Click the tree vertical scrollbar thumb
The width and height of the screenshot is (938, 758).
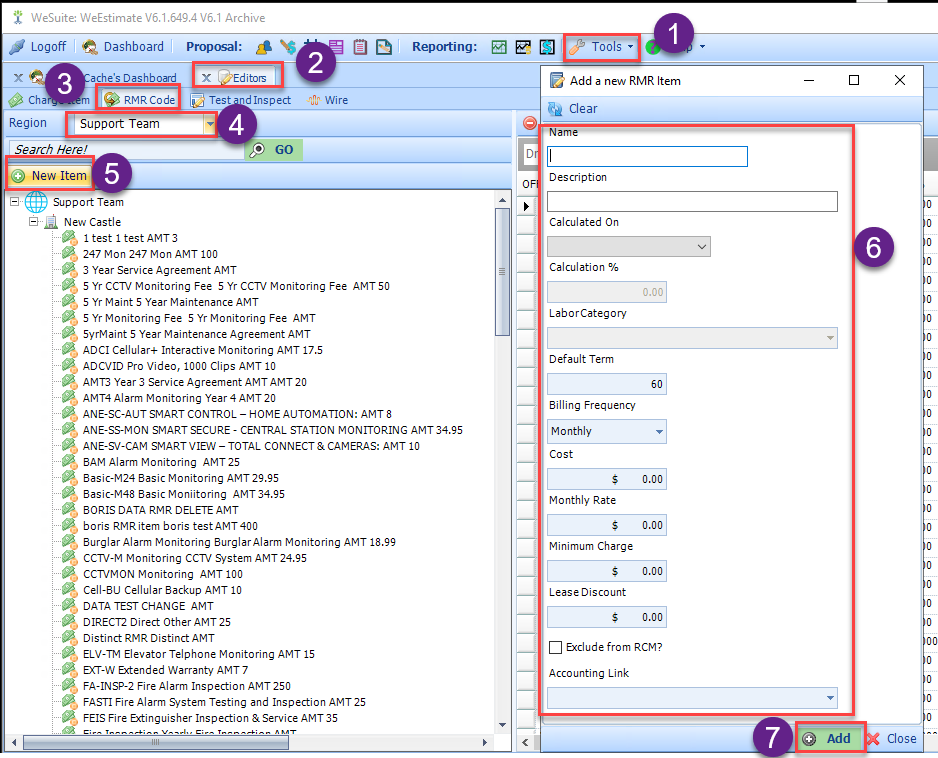(502, 272)
